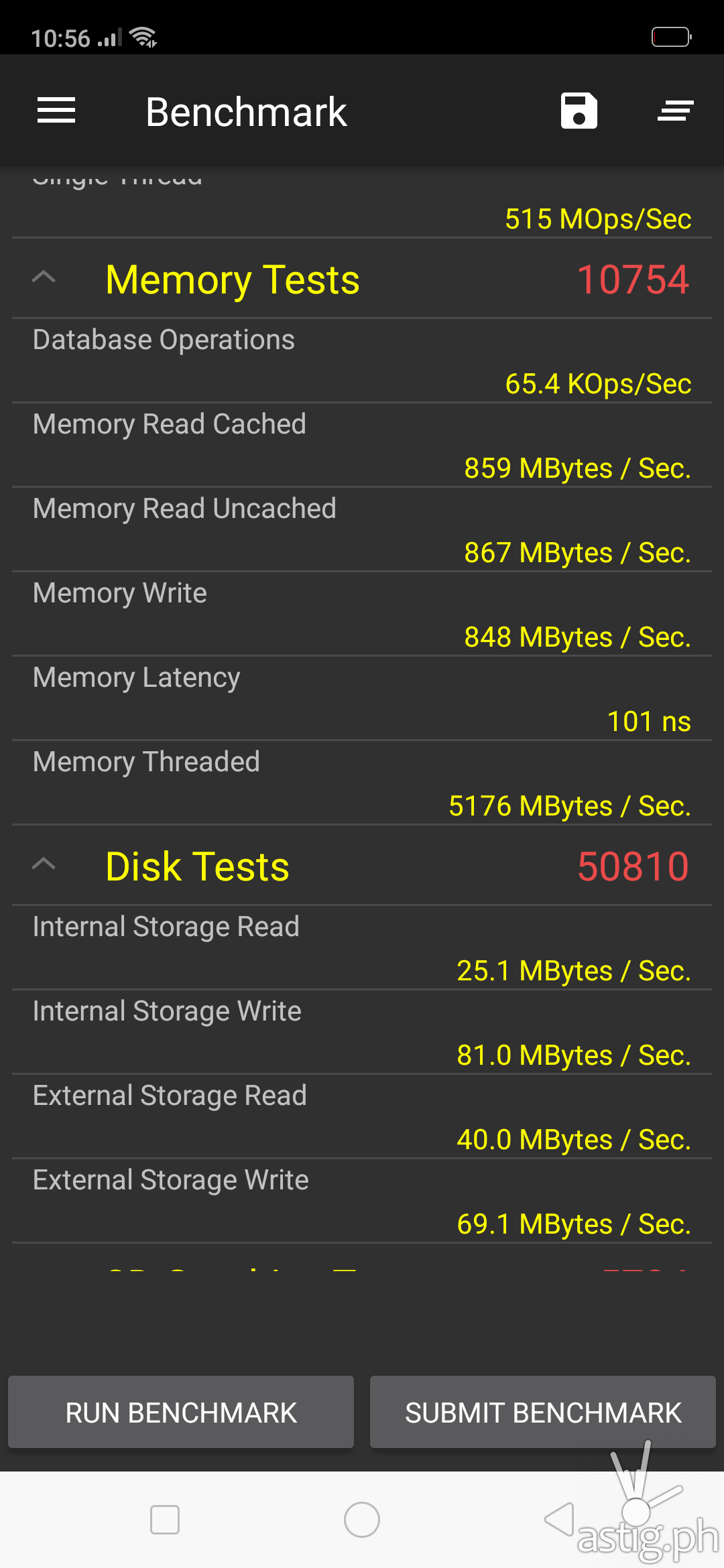Tap the battery indicator icon
The width and height of the screenshot is (724, 1568).
(671, 37)
